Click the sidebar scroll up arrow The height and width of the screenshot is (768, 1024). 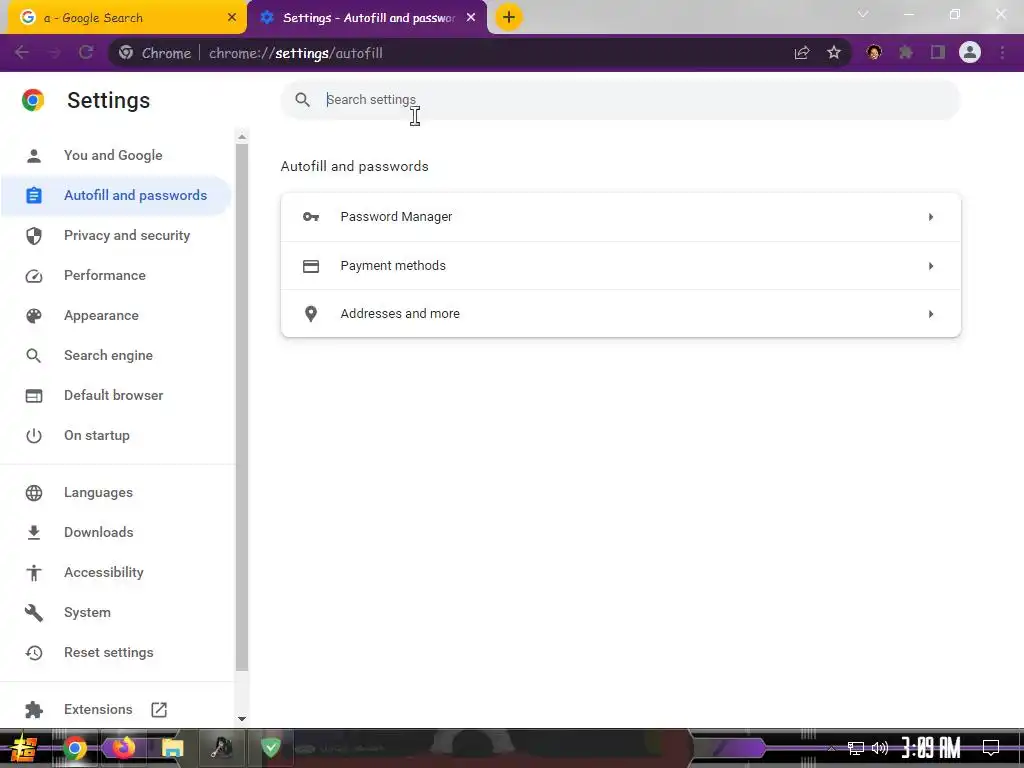coord(242,136)
